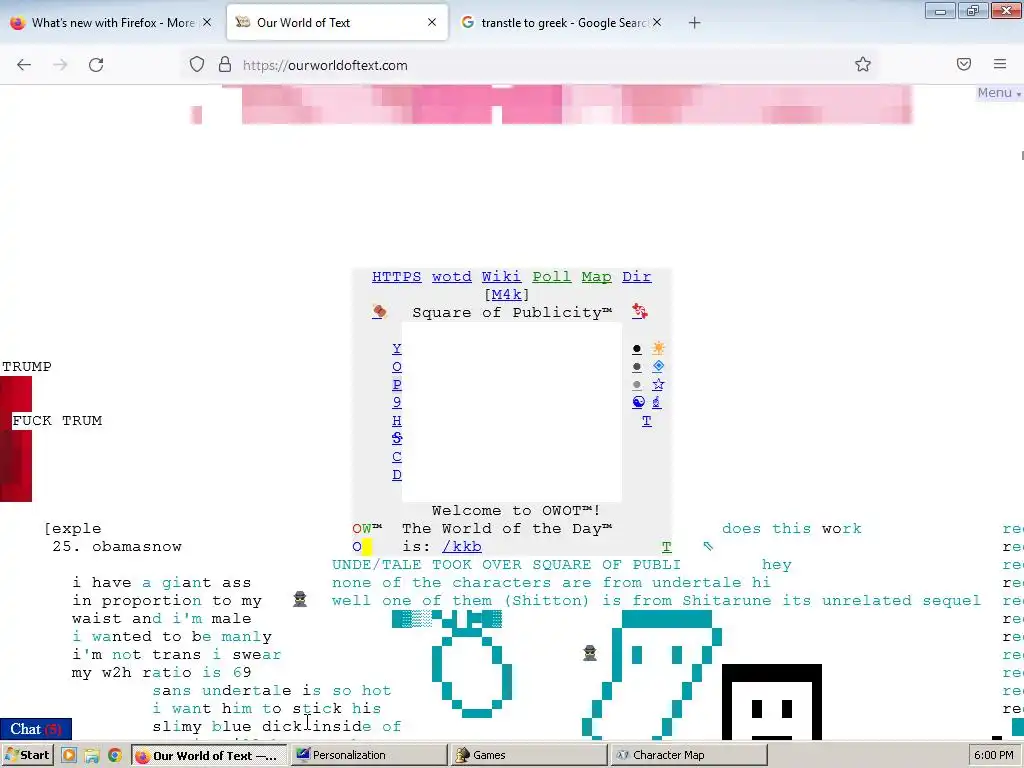Screen dimensions: 1024x768
Task: Click the 'does this work' text
Action: [x=792, y=528]
